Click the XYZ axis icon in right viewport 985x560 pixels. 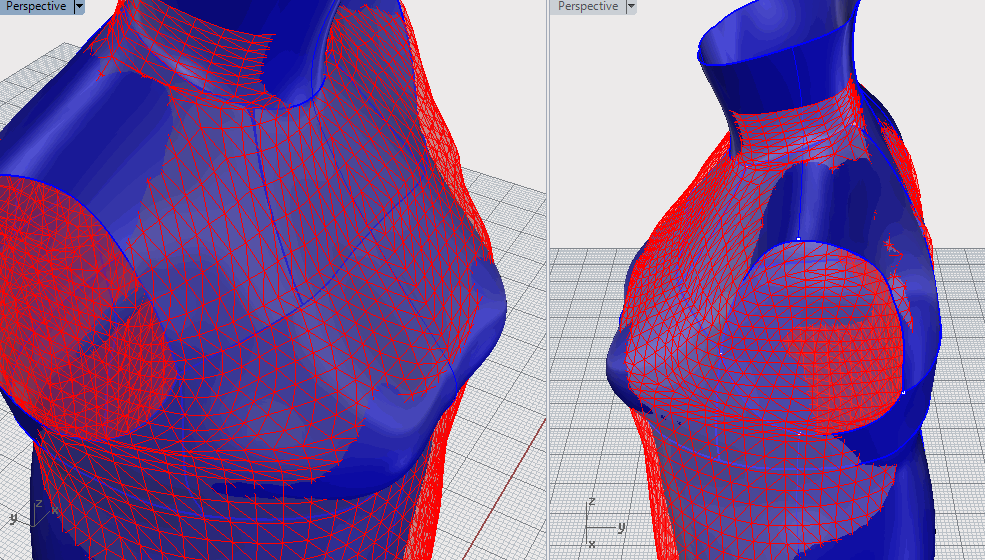[604, 523]
